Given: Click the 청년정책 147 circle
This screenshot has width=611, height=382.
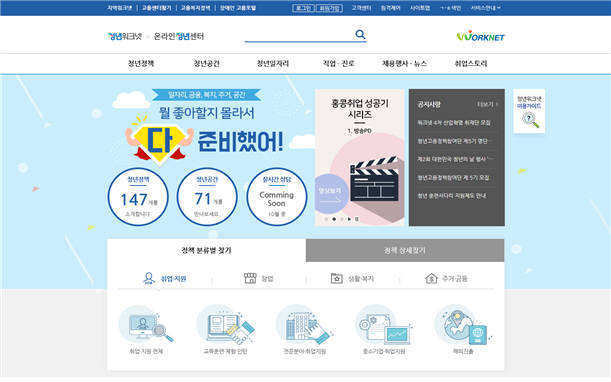Looking at the screenshot, I should 138,197.
